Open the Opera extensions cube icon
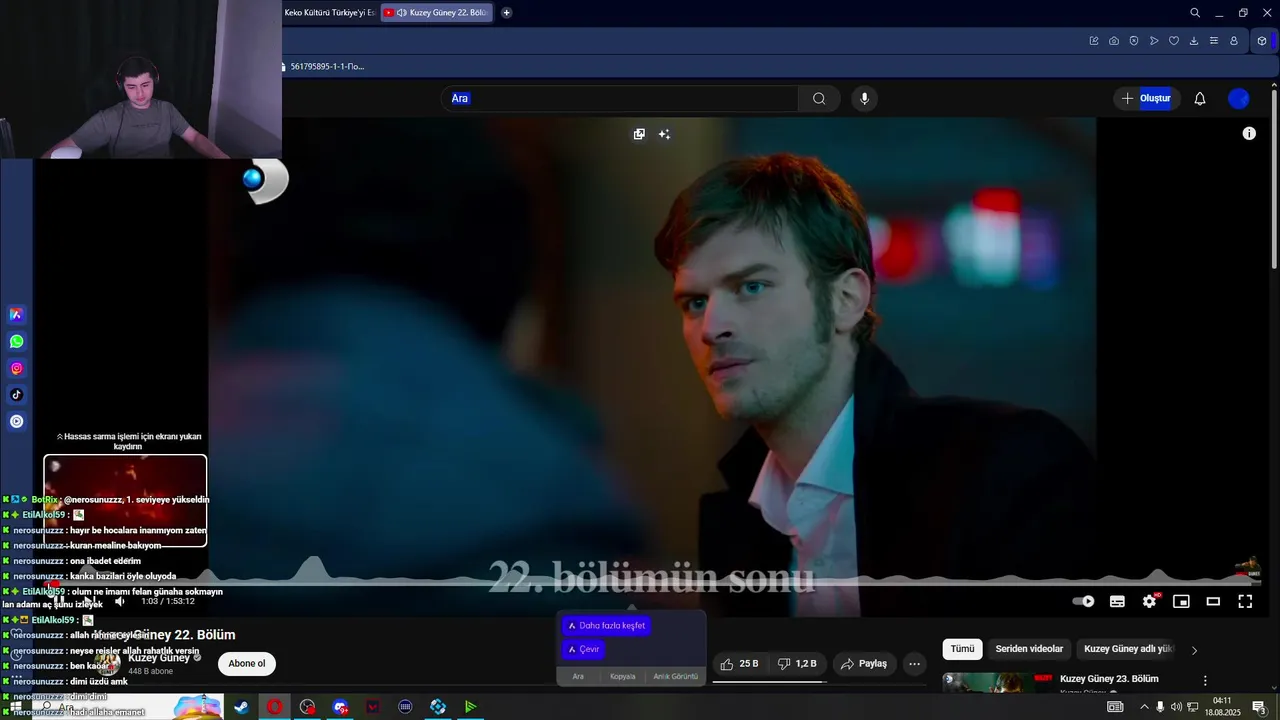1280x720 pixels. click(x=1262, y=41)
